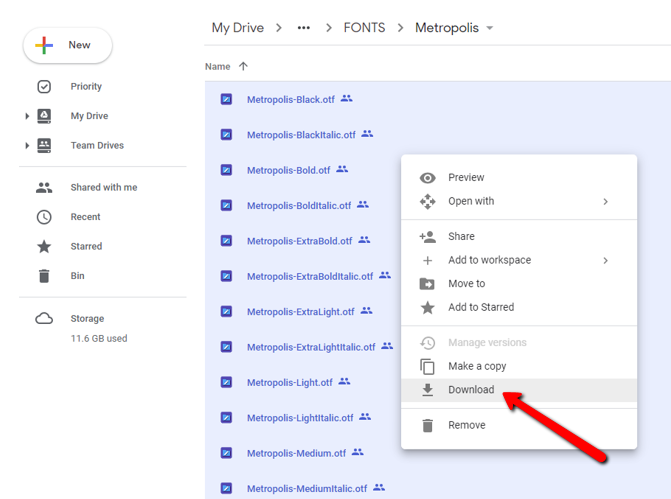Click the Remove trash icon in context menu
This screenshot has width=671, height=499.
point(427,425)
